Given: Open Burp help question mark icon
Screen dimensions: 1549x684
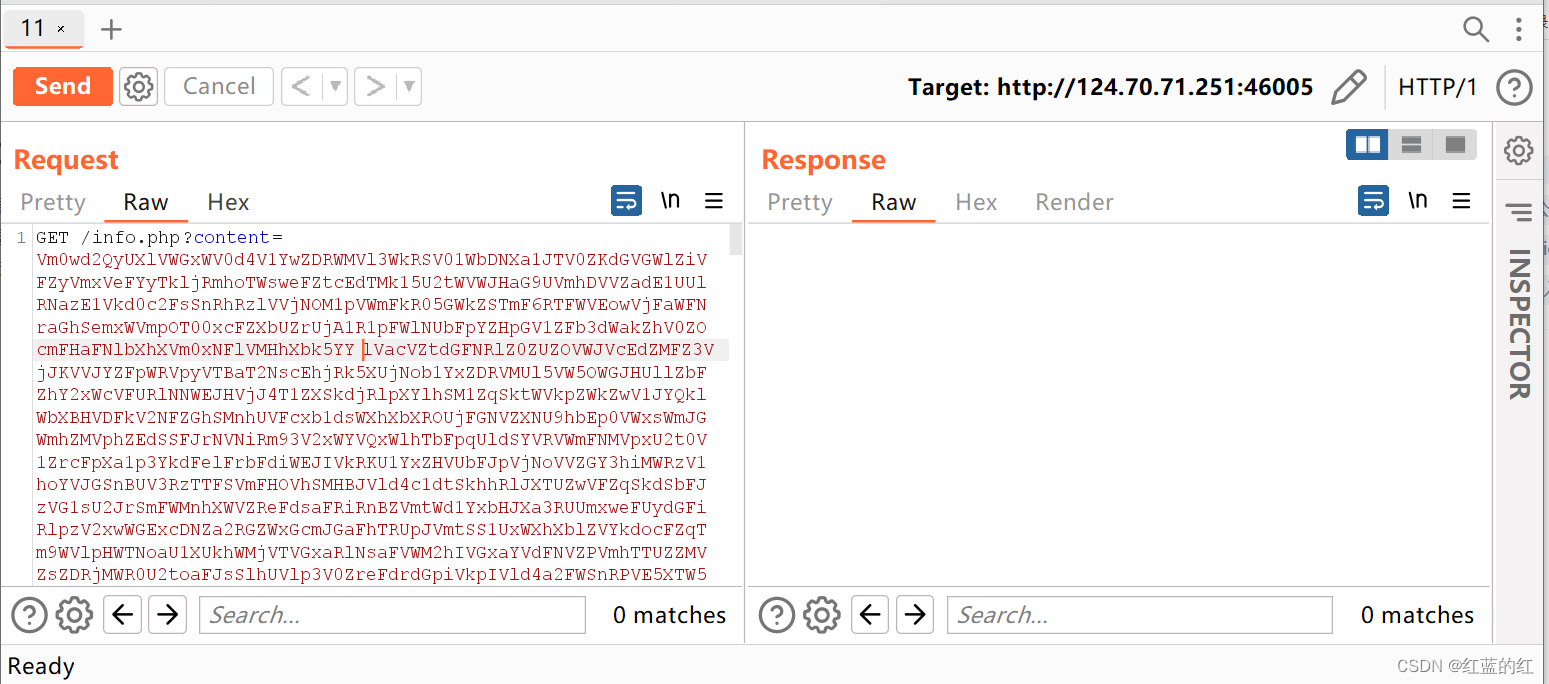Looking at the screenshot, I should (x=1514, y=87).
